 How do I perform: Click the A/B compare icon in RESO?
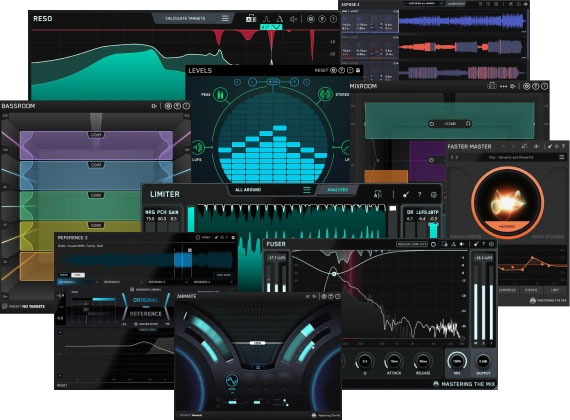pos(251,19)
